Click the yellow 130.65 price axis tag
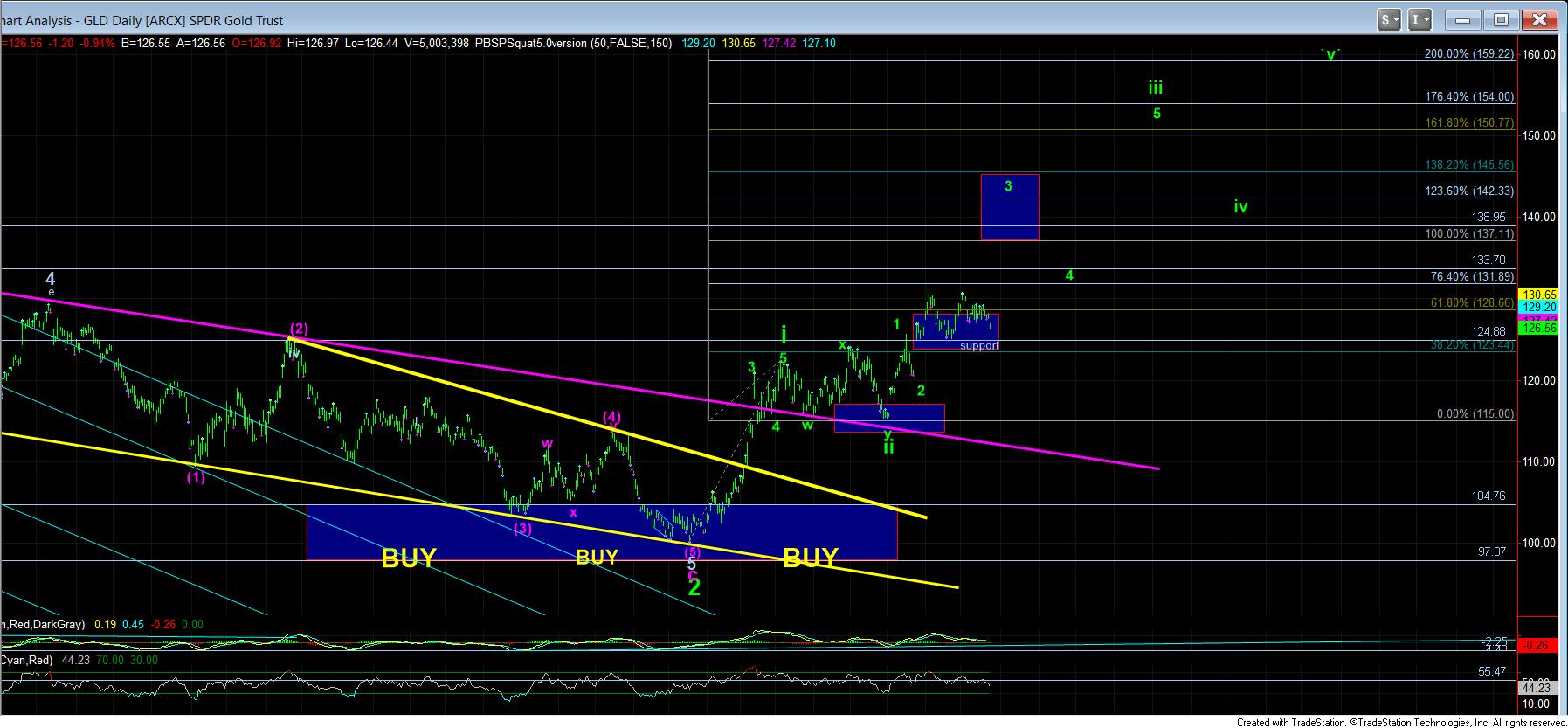 1538,295
